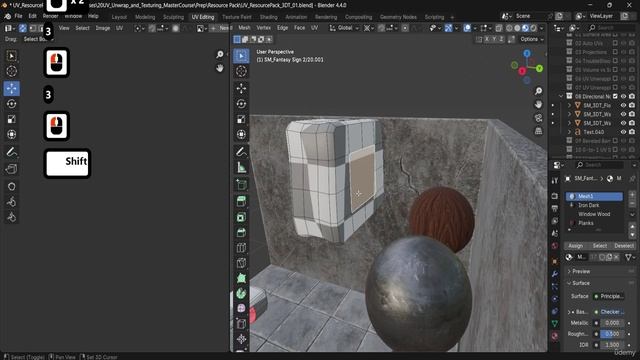Click the Select material button
The width and height of the screenshot is (640, 360).
pos(600,246)
